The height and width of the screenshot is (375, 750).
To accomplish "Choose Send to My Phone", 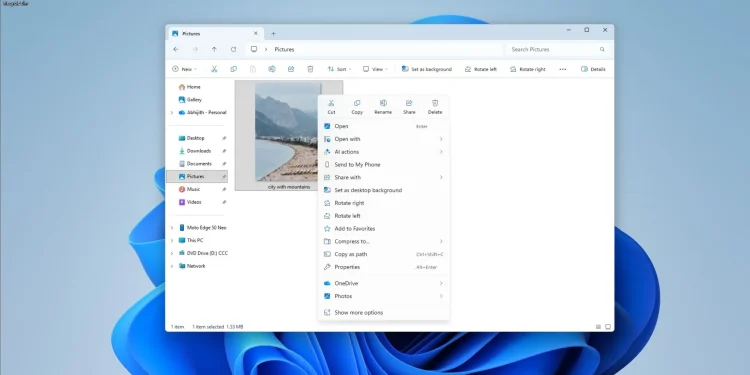I will (383, 165).
